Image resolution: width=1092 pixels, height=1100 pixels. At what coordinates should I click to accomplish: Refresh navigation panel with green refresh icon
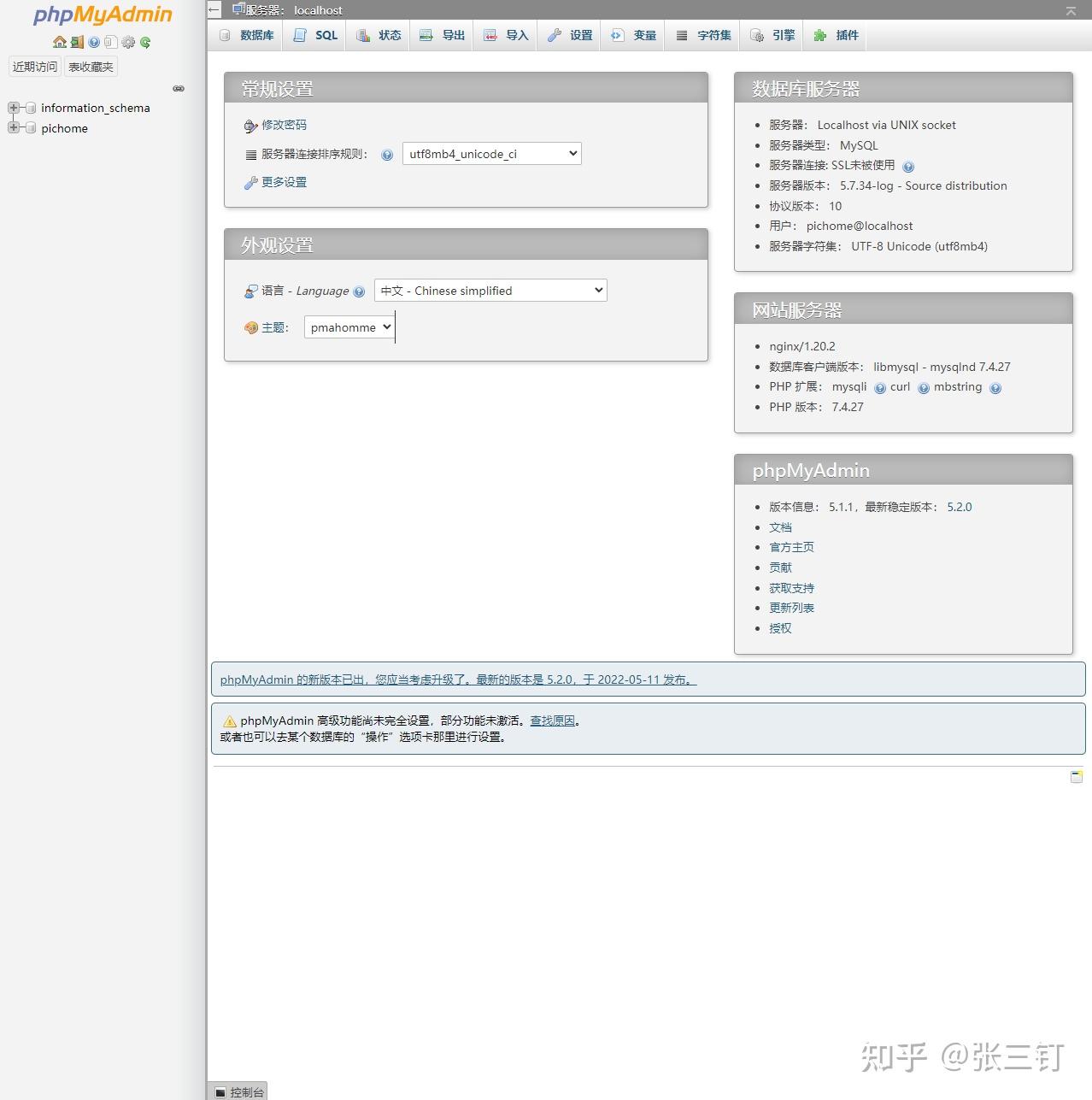point(145,42)
